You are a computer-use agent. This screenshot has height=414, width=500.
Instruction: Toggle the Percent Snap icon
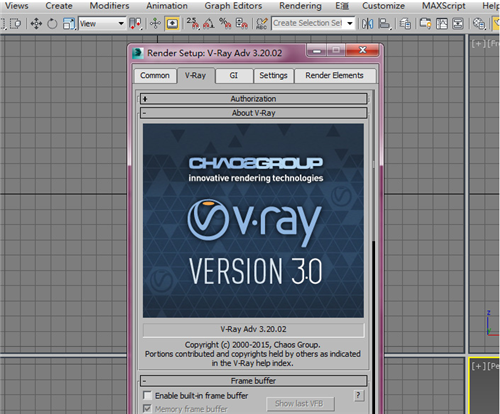225,24
